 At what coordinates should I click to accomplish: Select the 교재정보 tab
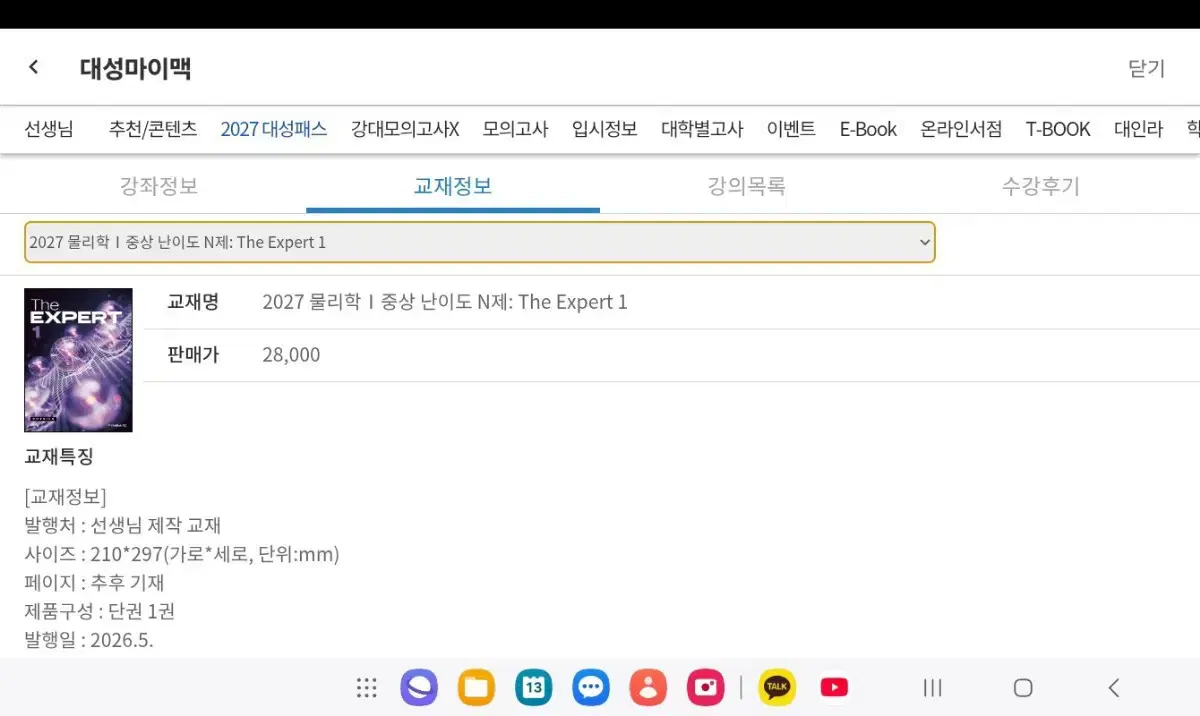(453, 186)
